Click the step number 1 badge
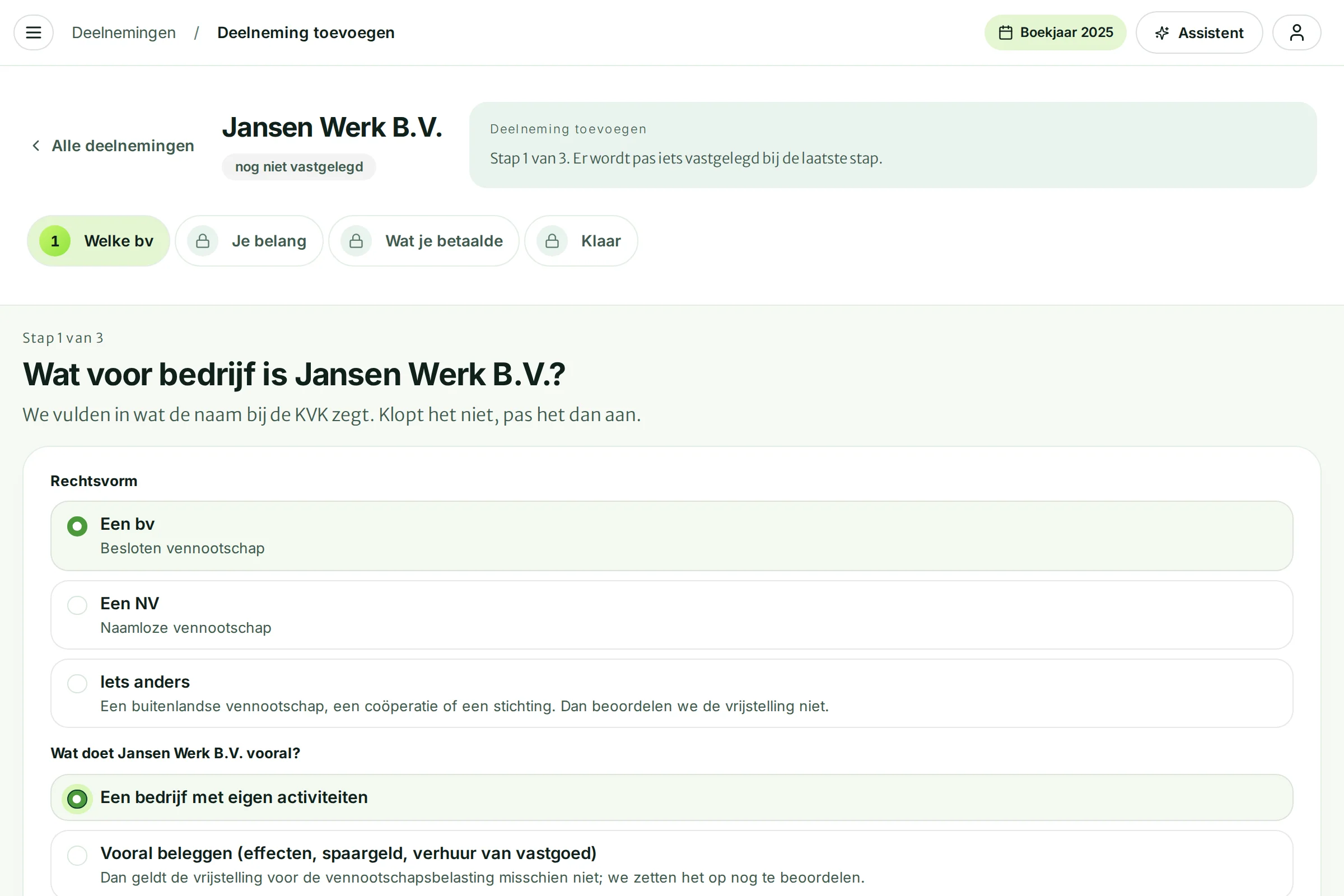The width and height of the screenshot is (1344, 896). tap(55, 241)
